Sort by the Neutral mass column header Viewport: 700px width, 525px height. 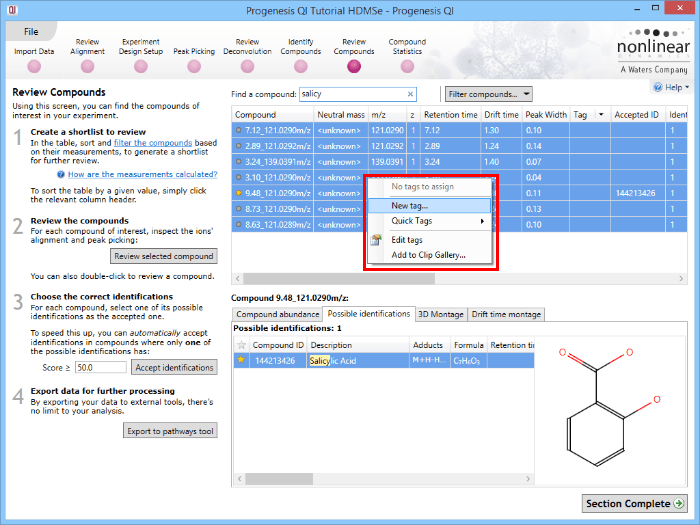click(341, 115)
